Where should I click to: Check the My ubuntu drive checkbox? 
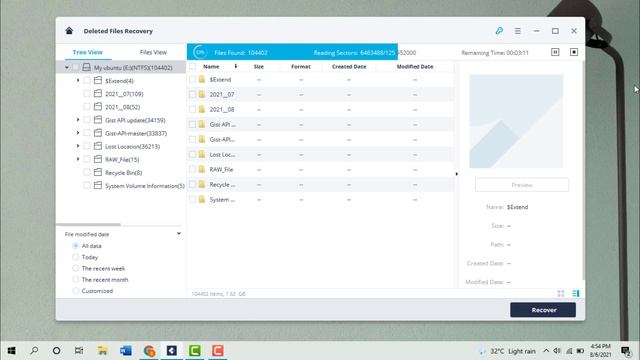click(76, 67)
